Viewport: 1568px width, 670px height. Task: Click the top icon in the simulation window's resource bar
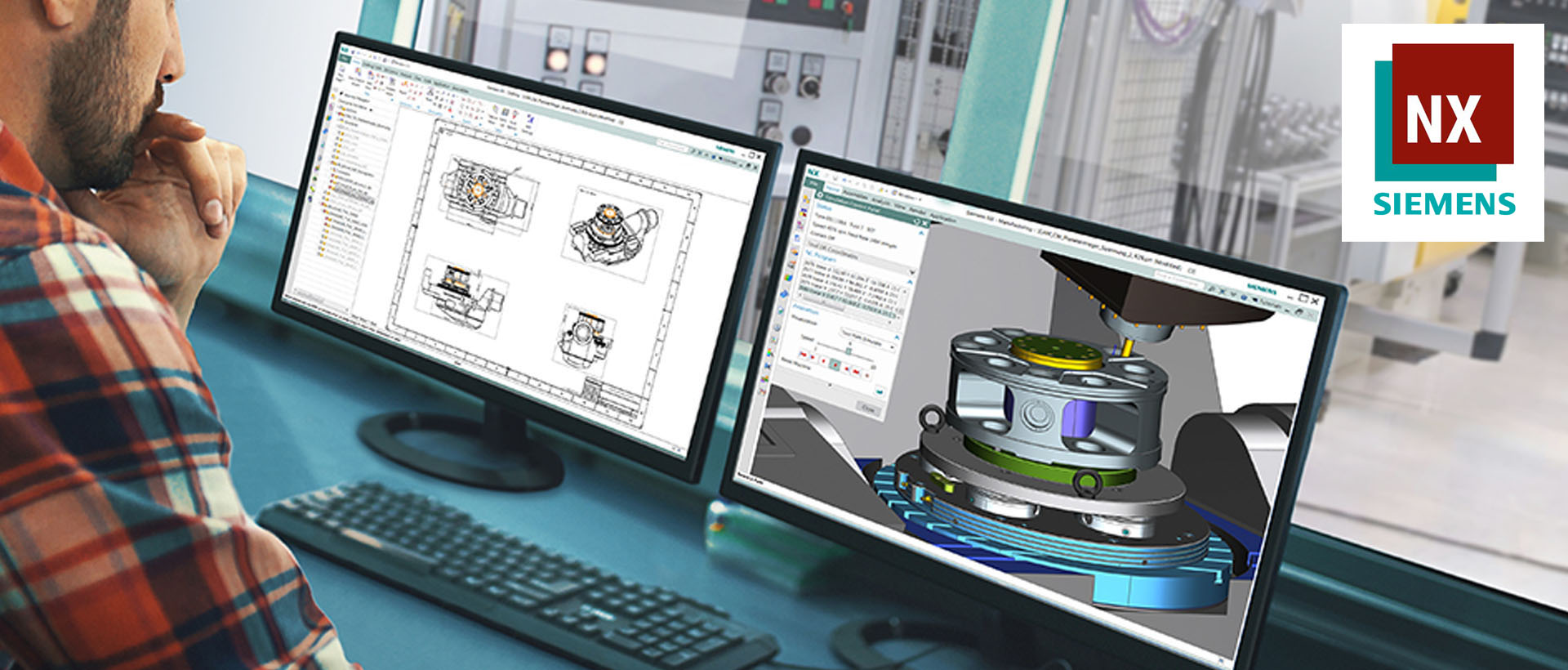point(807,199)
